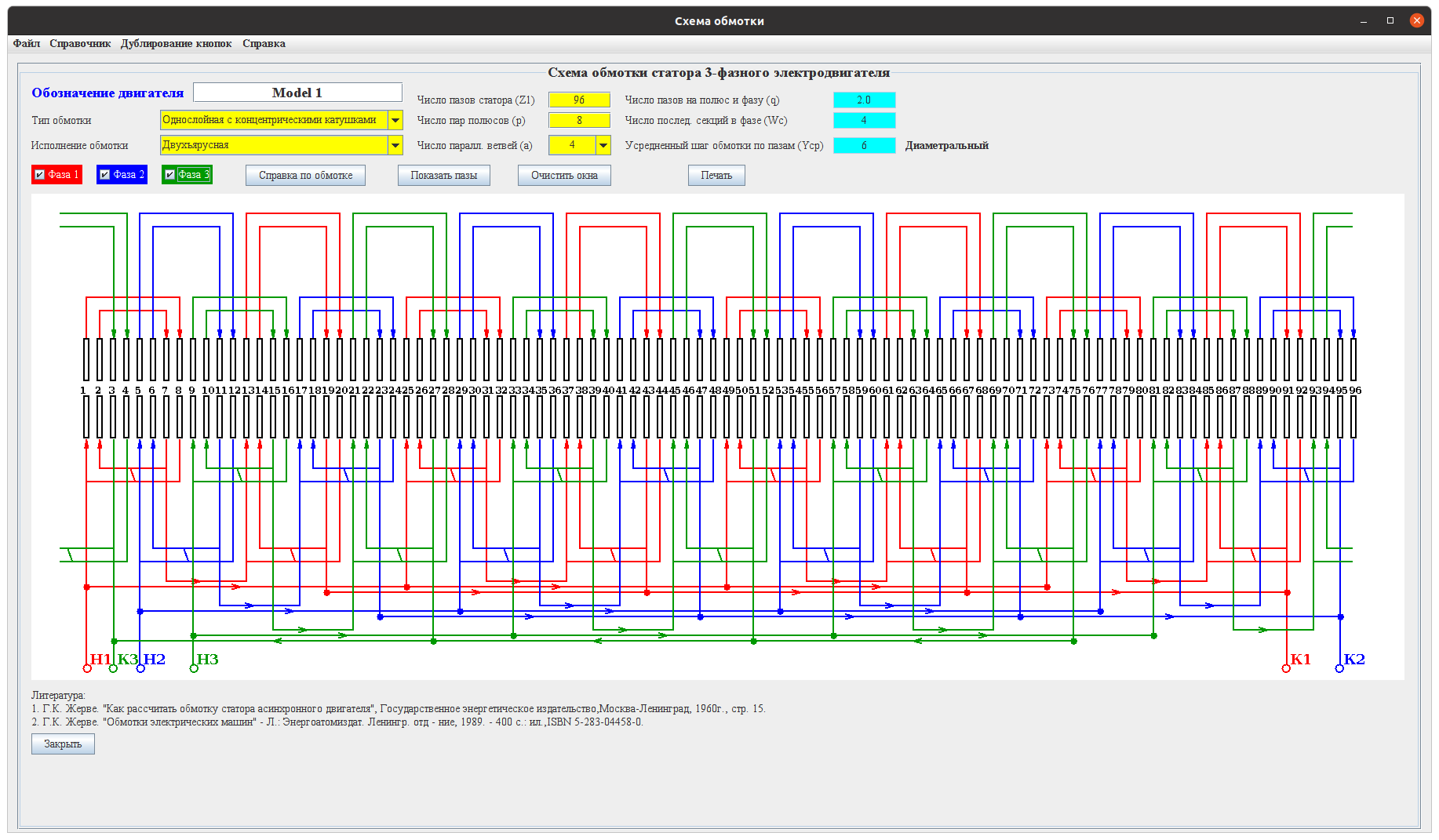Viewport: 1439px width, 840px height.
Task: Disable the green Фаза 3 checkbox
Action: tap(170, 175)
